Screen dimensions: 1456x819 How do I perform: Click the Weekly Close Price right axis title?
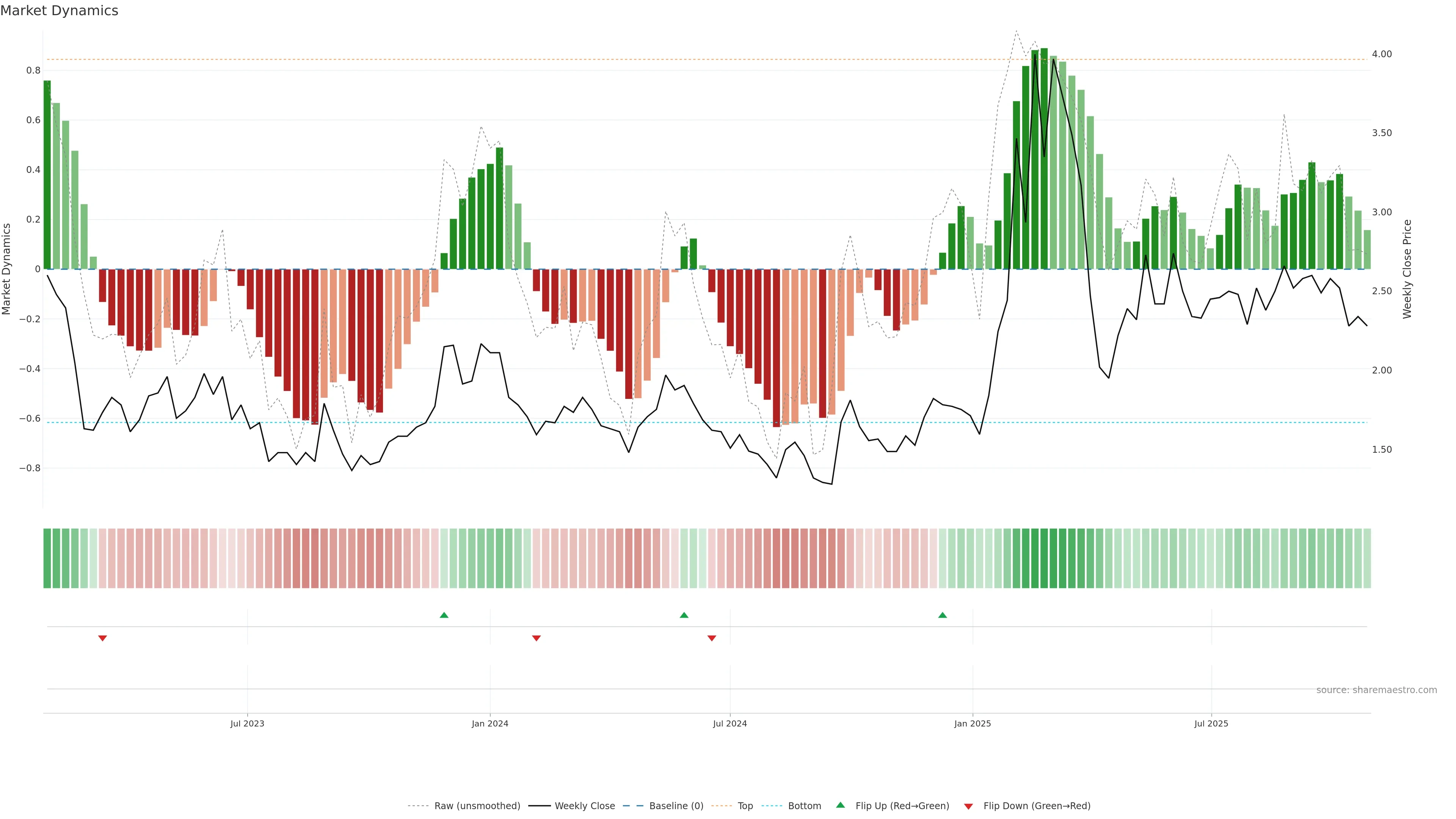click(x=1407, y=269)
